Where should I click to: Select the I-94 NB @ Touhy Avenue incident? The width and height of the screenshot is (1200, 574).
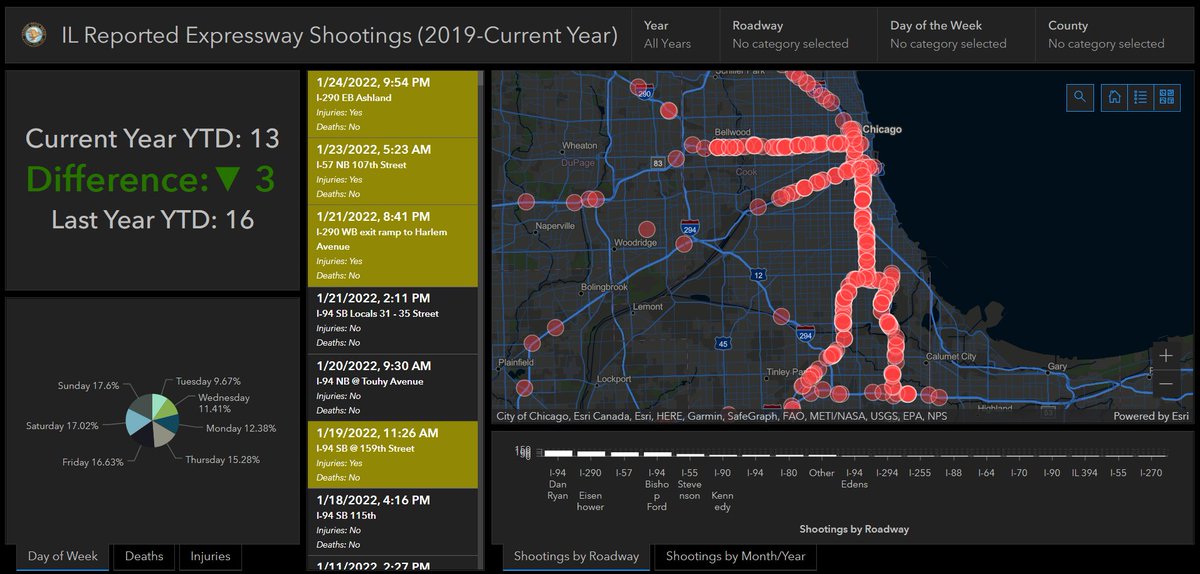[392, 388]
